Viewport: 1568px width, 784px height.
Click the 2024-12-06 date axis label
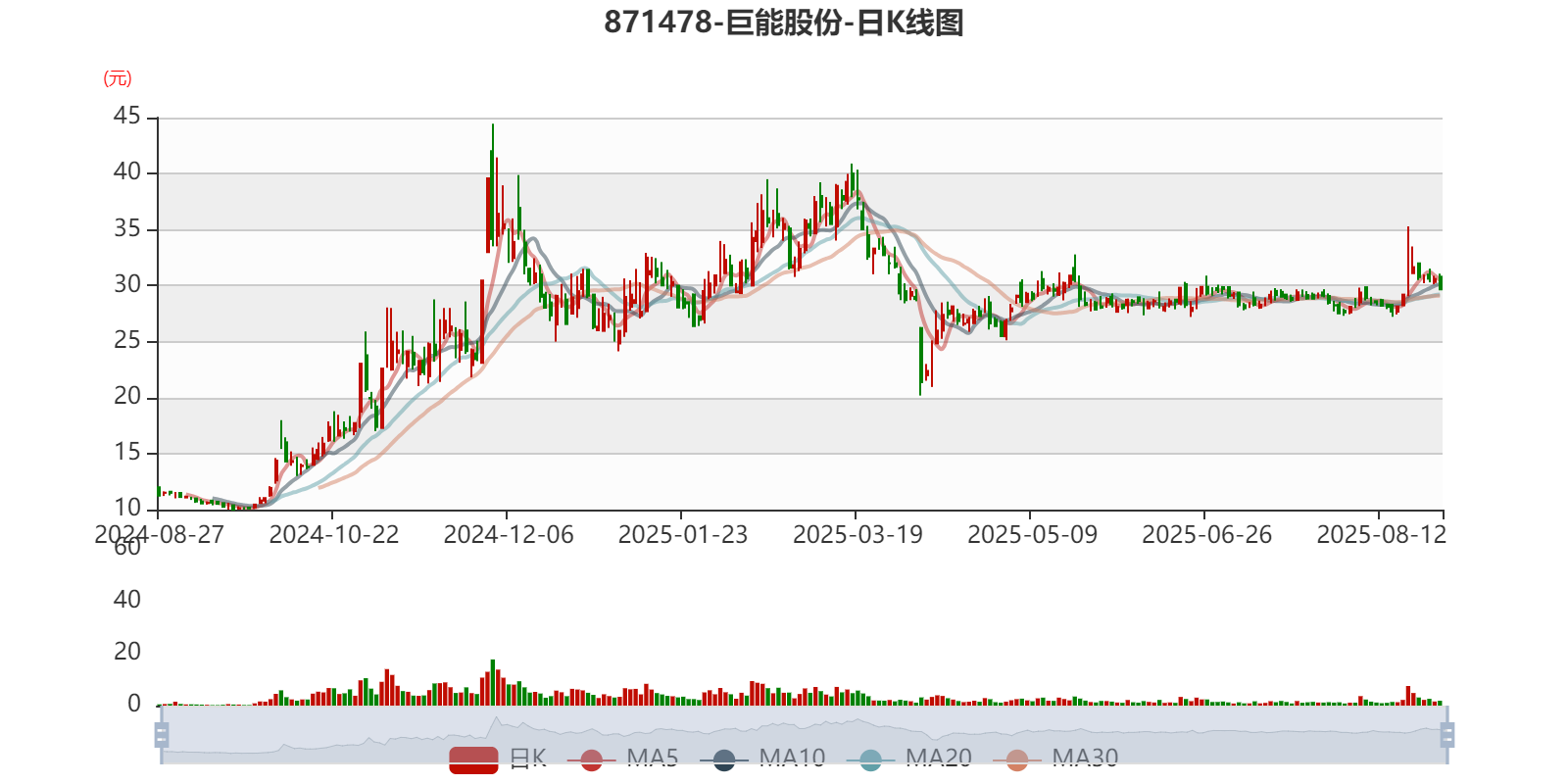point(509,535)
